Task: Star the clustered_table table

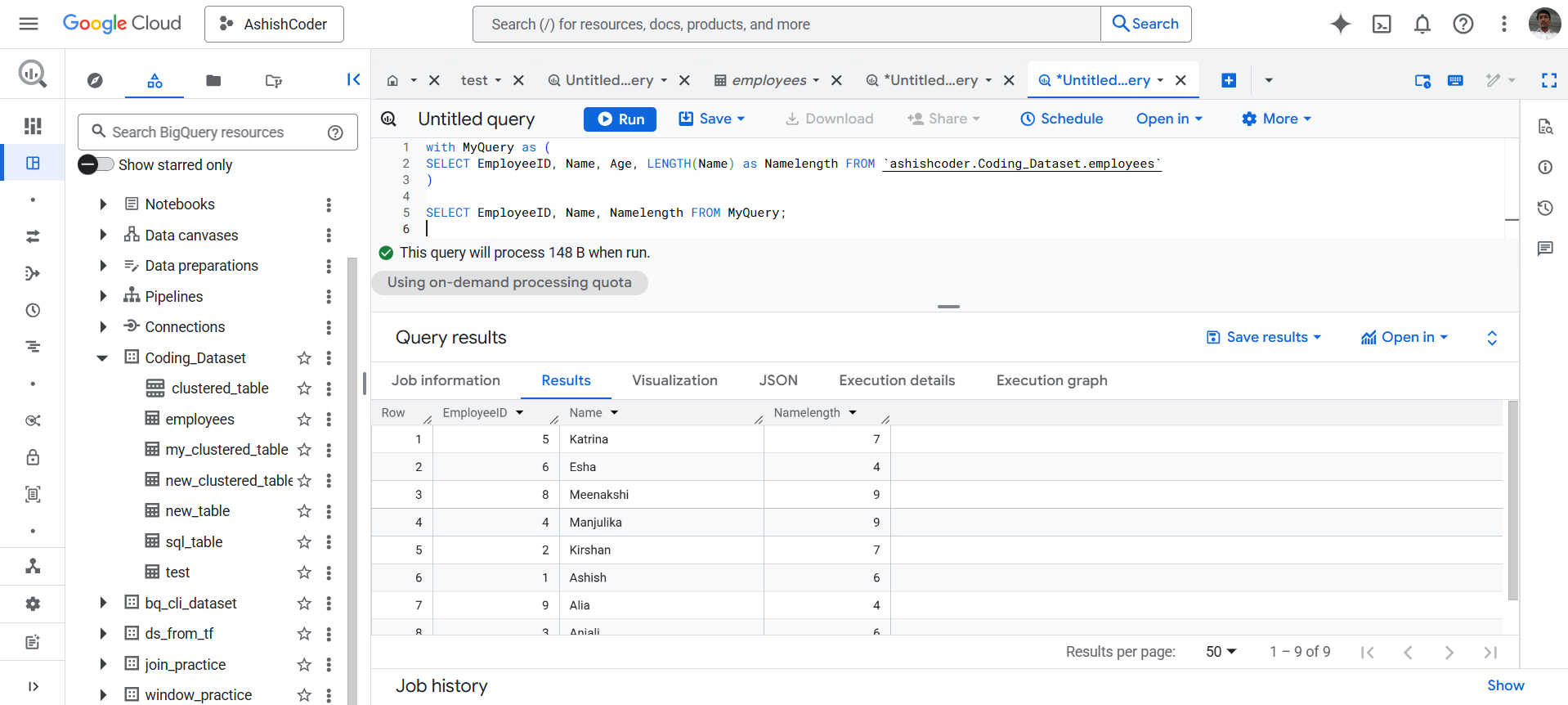Action: coord(304,388)
